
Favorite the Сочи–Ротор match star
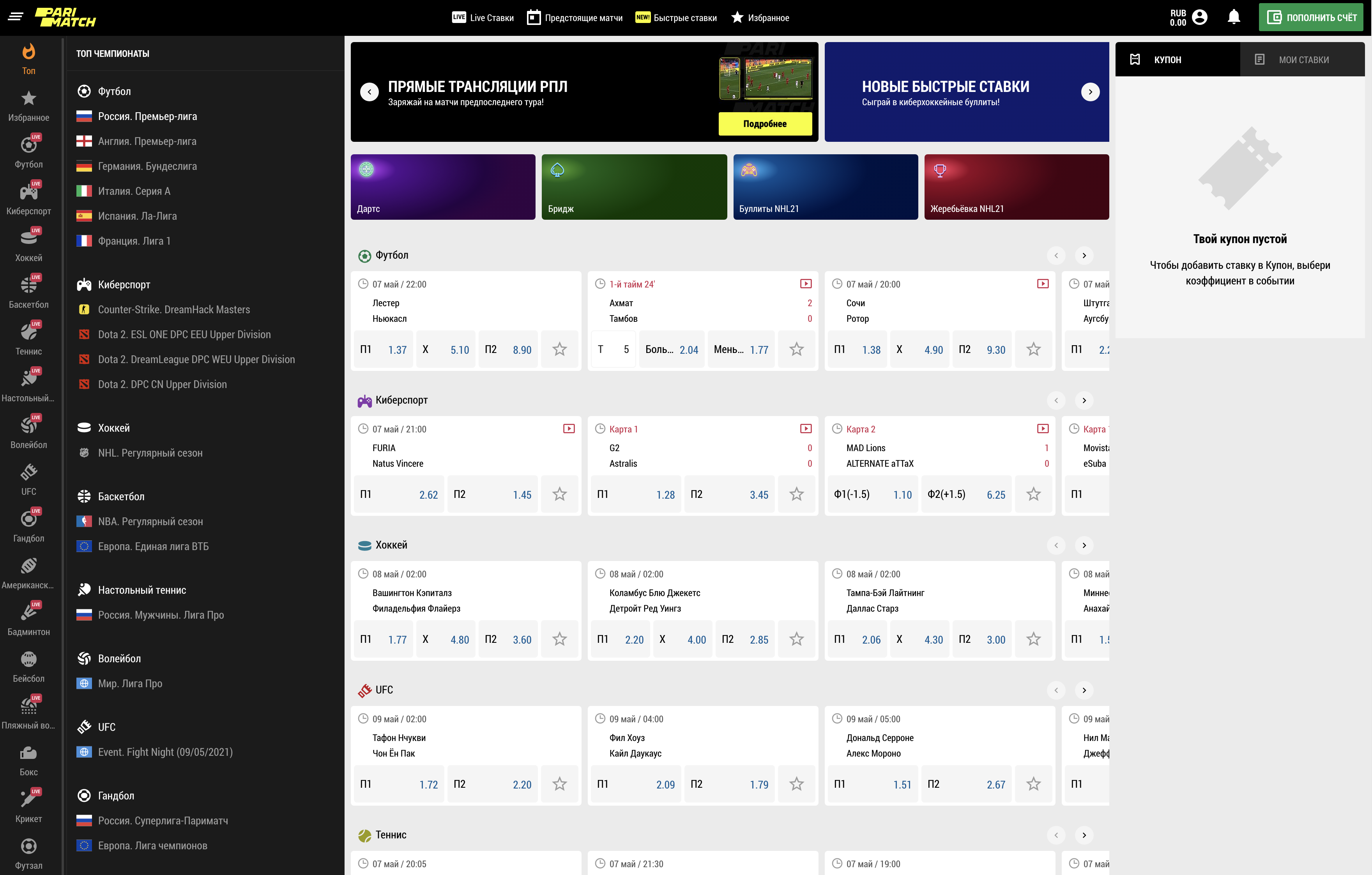pyautogui.click(x=1034, y=349)
